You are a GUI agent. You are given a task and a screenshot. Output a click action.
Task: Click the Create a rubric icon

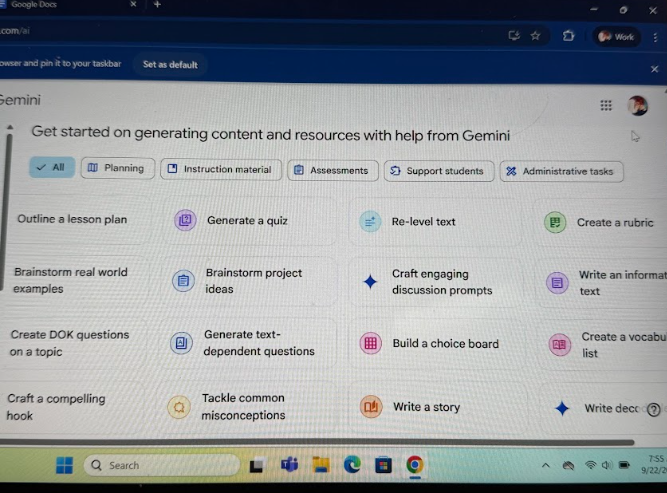[555, 222]
